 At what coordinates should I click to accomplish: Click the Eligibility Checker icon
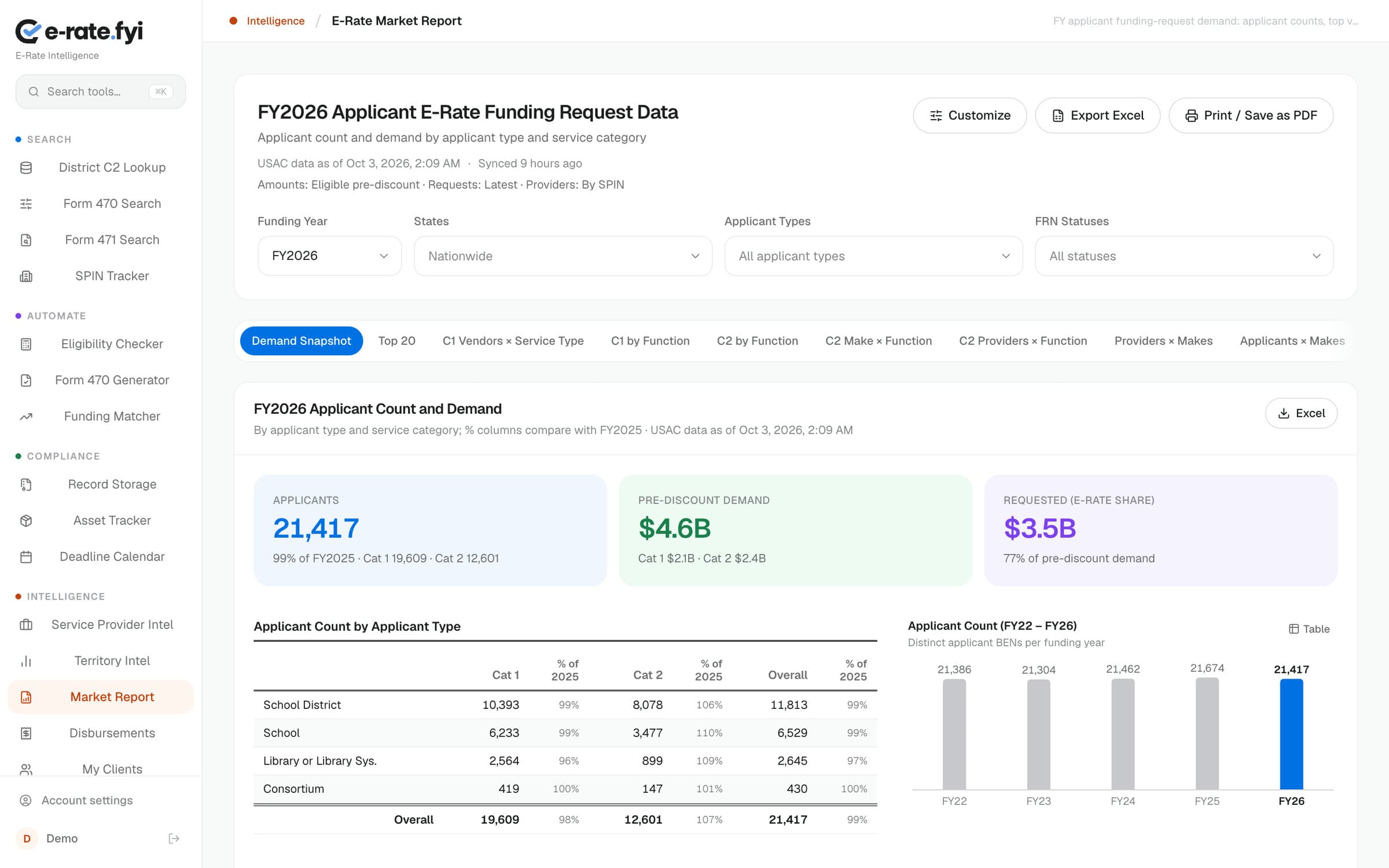pyautogui.click(x=26, y=344)
